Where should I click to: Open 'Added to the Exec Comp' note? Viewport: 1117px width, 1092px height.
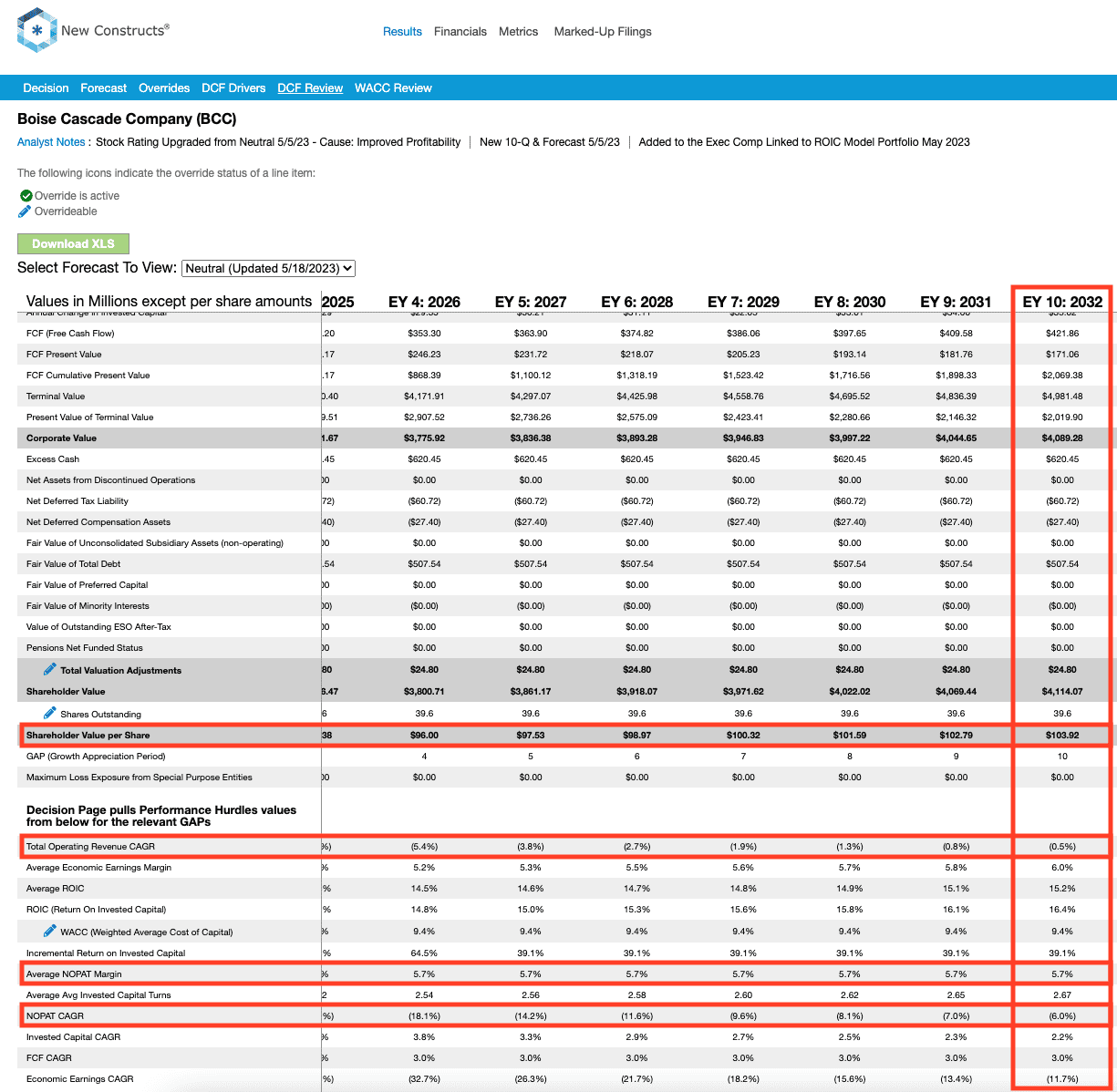[x=804, y=142]
